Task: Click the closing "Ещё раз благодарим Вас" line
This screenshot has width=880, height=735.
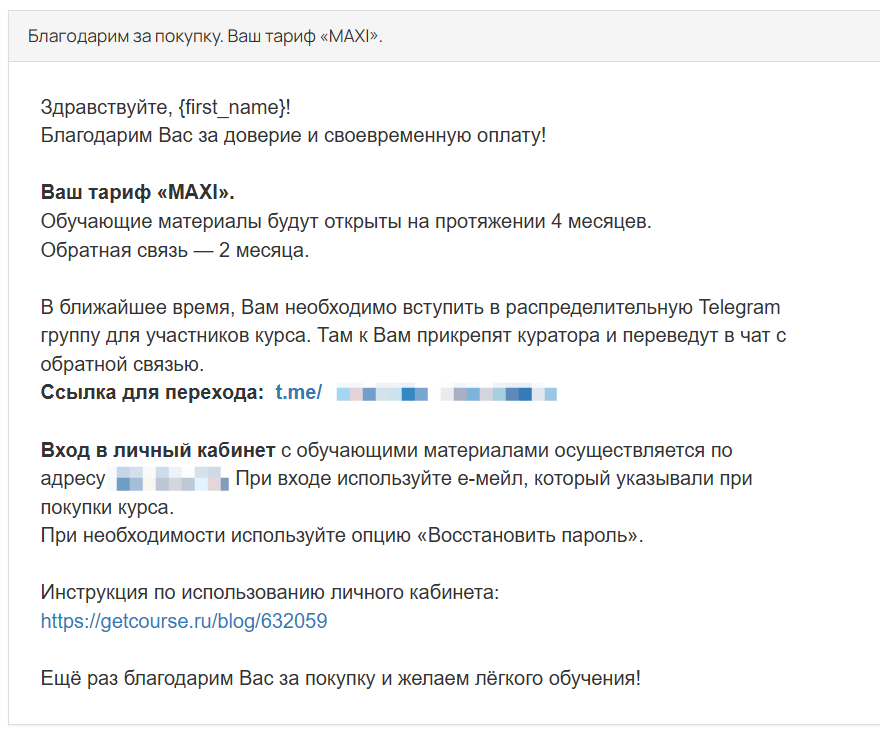Action: click(x=340, y=678)
